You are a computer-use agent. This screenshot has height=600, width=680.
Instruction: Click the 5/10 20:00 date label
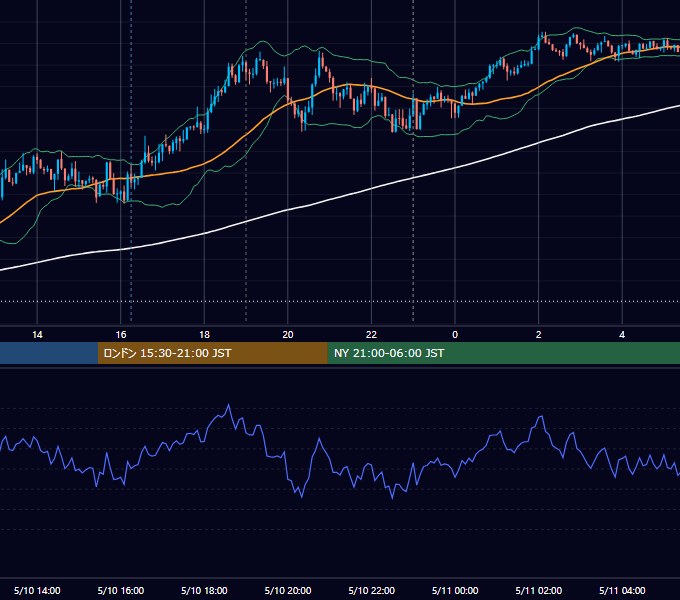[x=288, y=590]
